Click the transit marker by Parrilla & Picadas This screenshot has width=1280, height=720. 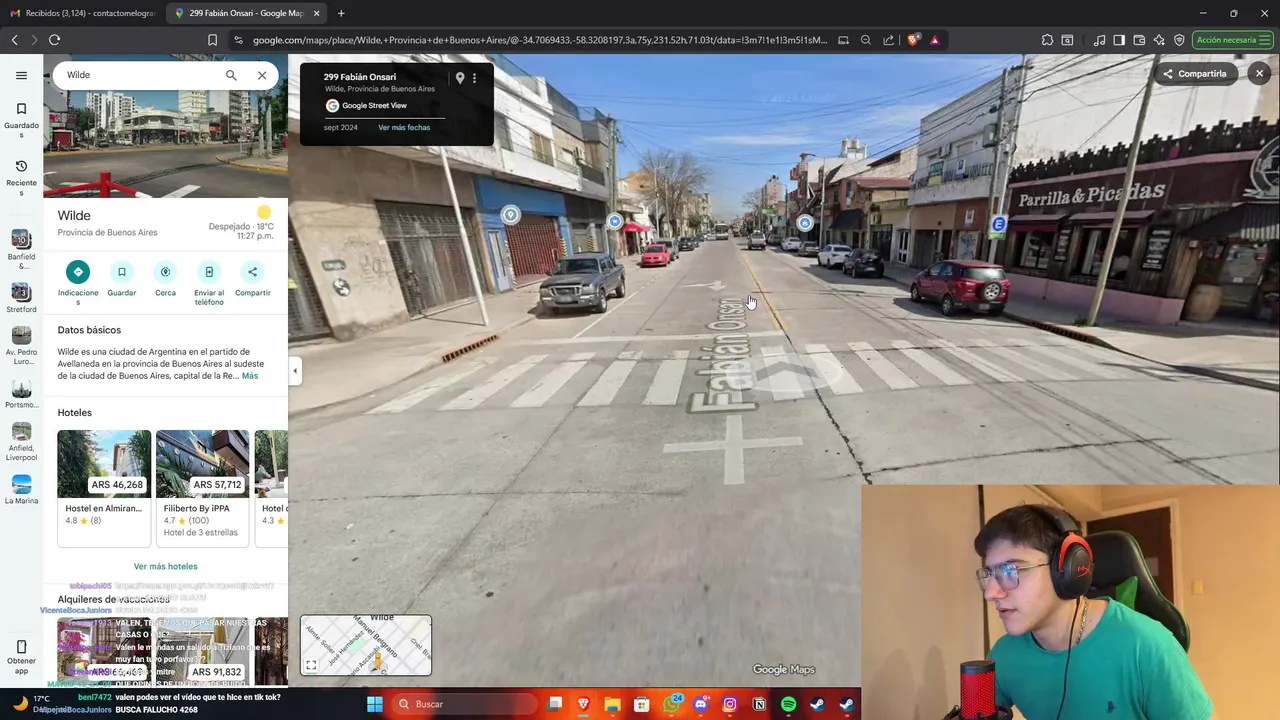(998, 225)
